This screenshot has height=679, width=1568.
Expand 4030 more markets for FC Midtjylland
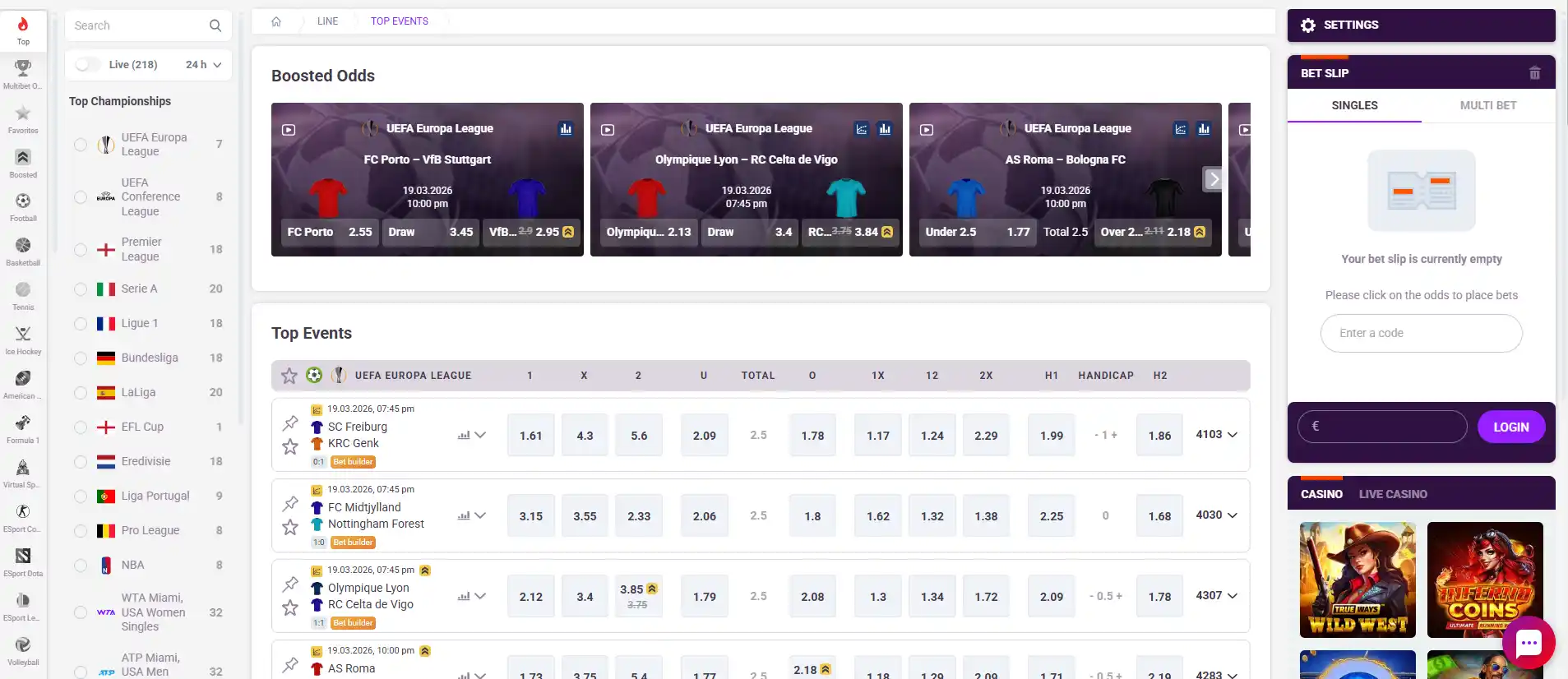click(x=1217, y=515)
